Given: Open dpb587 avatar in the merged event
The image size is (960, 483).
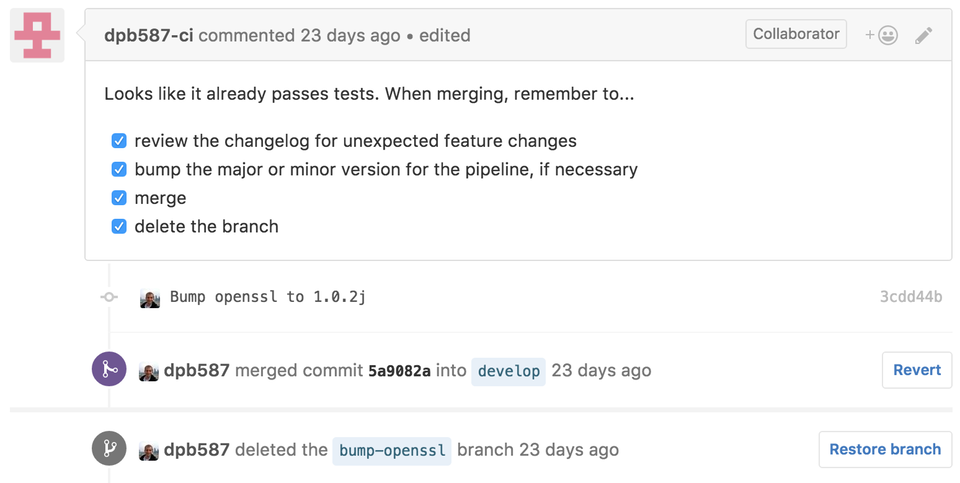Looking at the screenshot, I should pos(149,371).
